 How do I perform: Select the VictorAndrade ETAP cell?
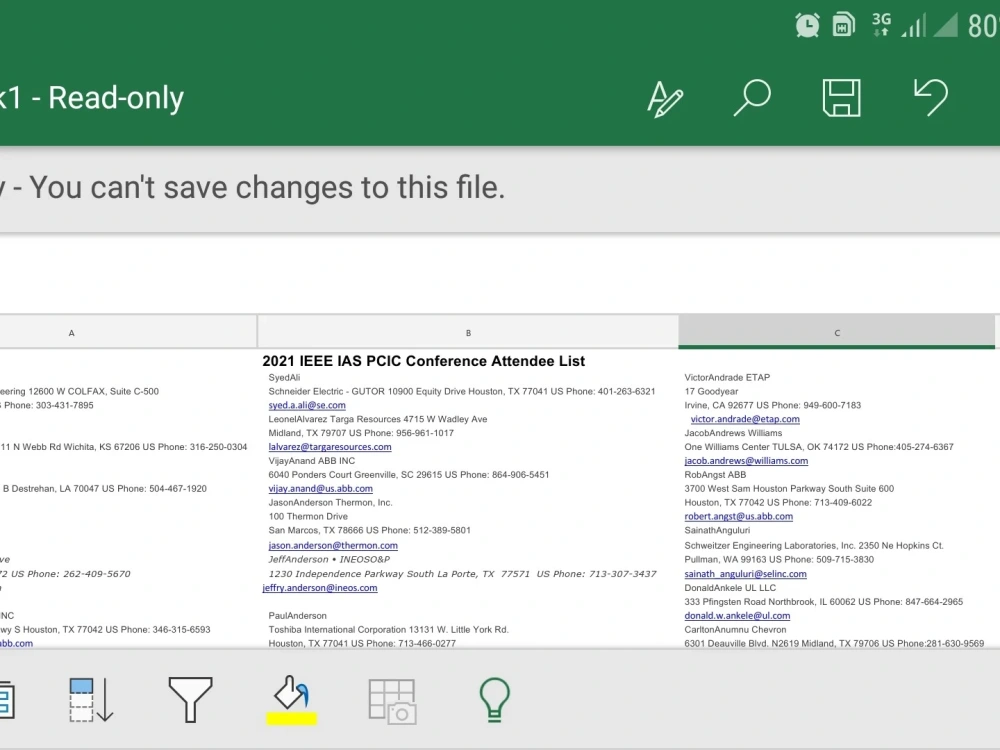tap(727, 378)
